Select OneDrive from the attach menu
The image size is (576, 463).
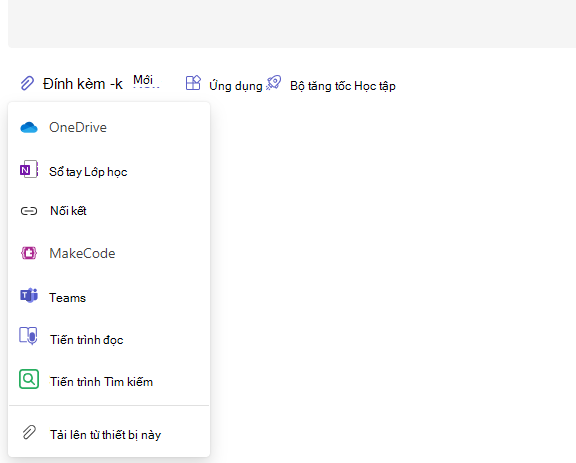109,128
